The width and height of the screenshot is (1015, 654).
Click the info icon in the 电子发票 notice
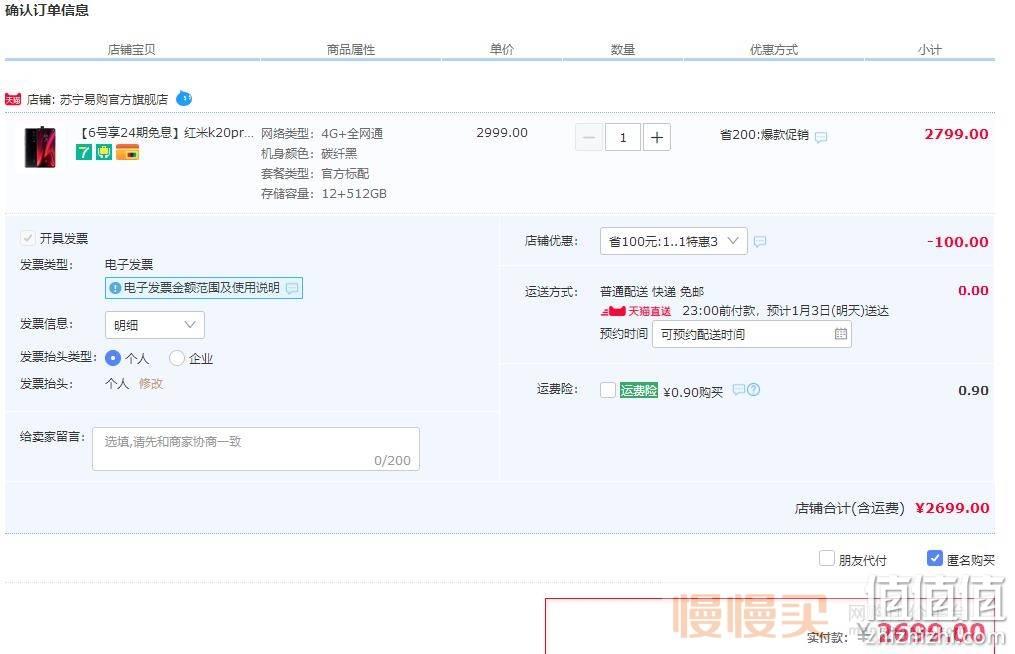click(x=115, y=288)
